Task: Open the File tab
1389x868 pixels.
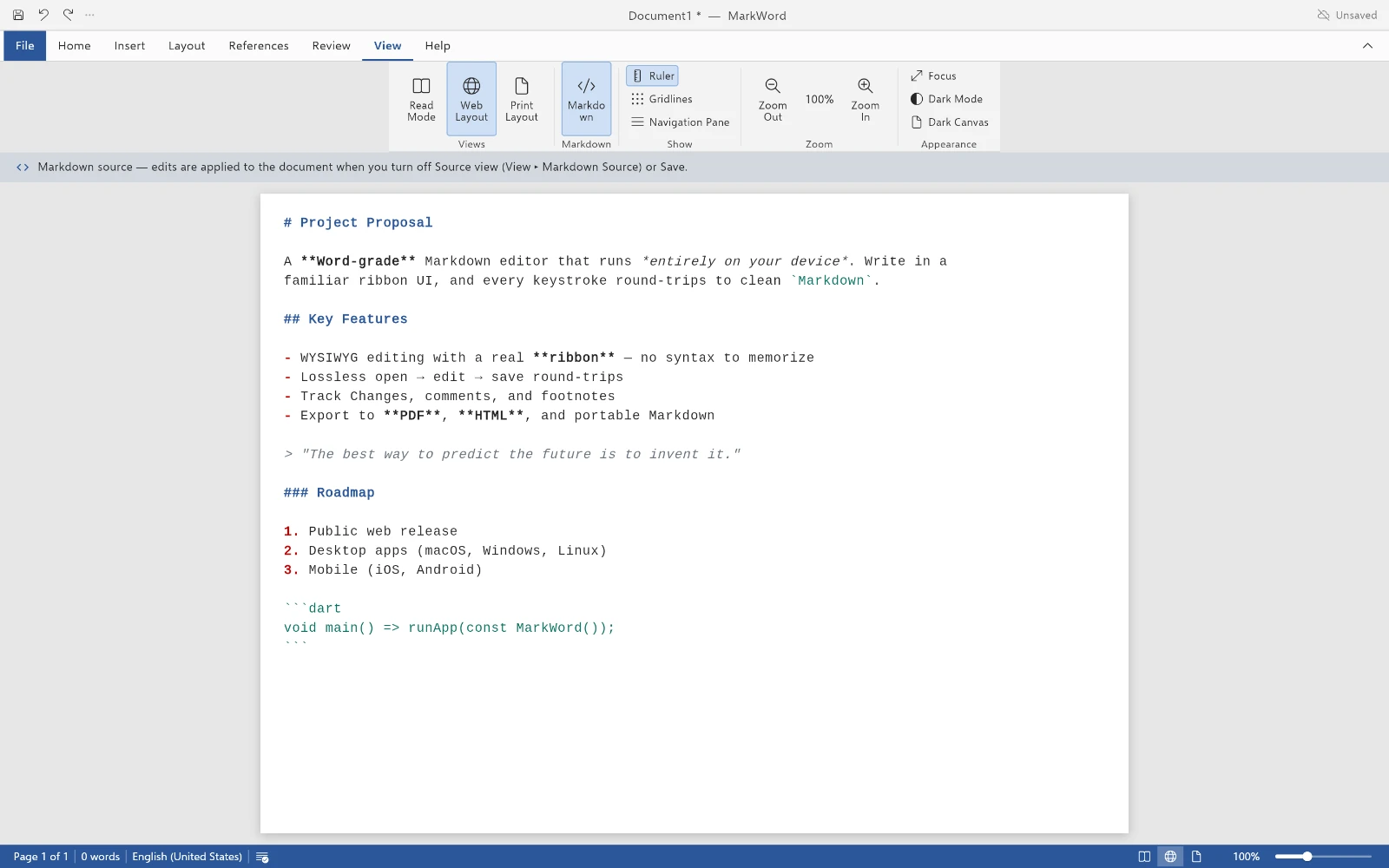Action: pyautogui.click(x=24, y=46)
